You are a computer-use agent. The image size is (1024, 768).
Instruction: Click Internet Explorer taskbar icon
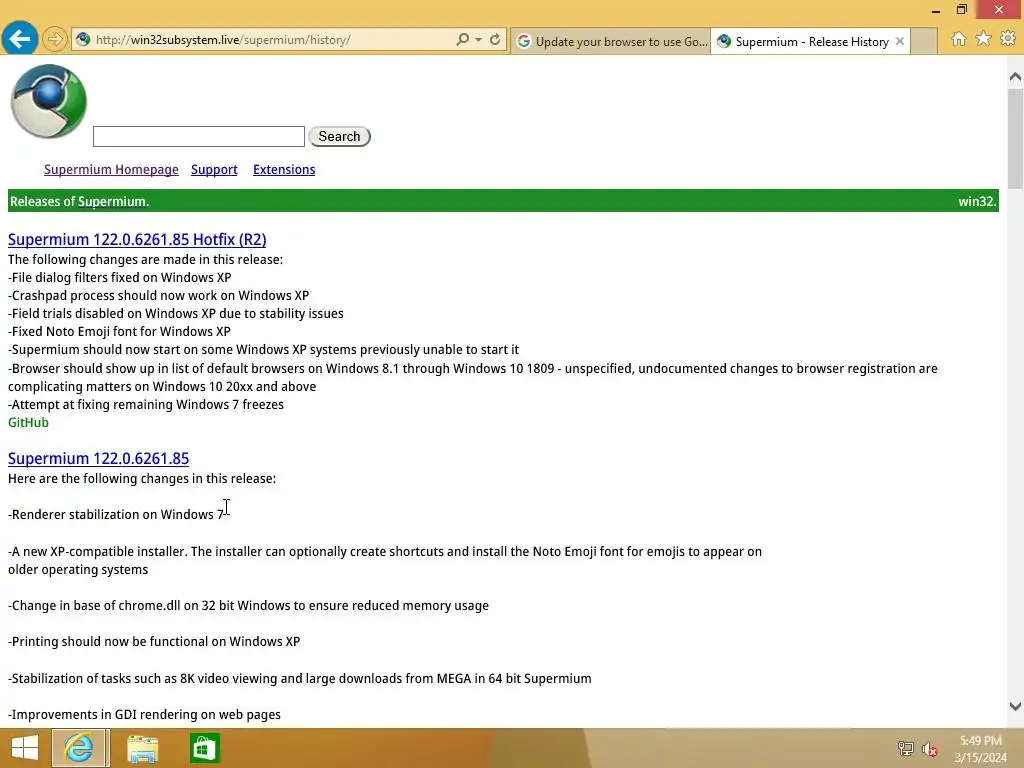click(x=79, y=748)
